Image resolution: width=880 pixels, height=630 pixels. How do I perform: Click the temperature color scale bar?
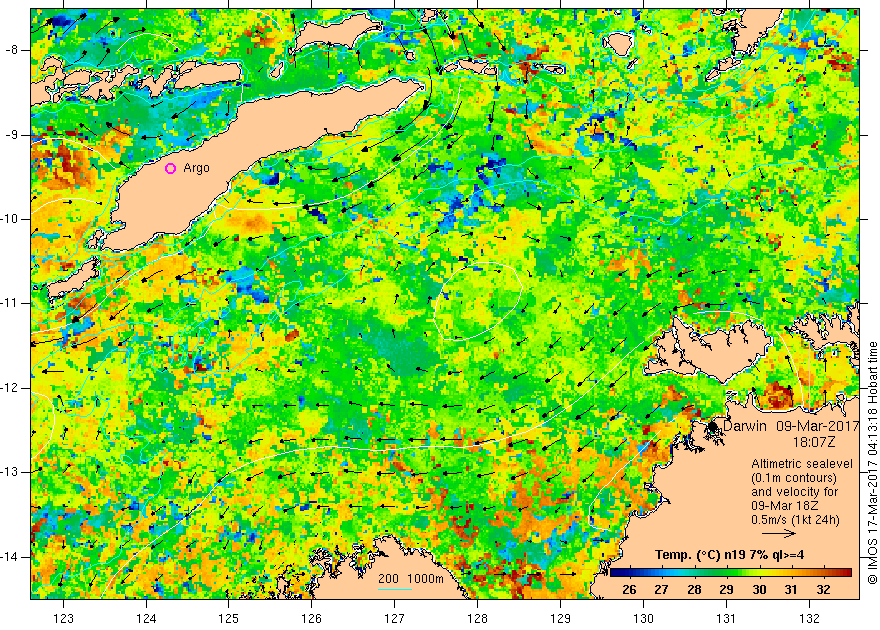click(x=731, y=572)
